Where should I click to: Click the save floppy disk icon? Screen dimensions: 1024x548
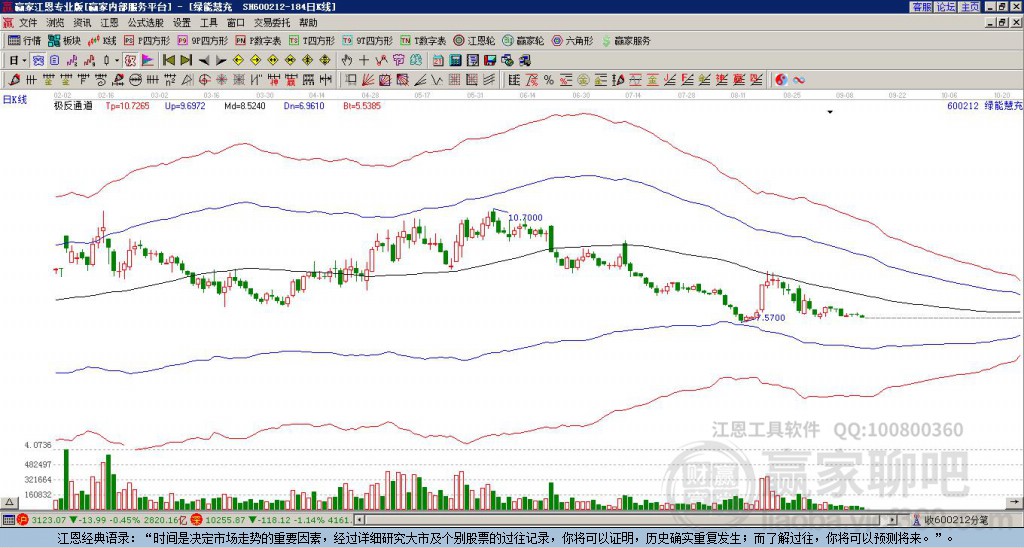click(x=490, y=60)
